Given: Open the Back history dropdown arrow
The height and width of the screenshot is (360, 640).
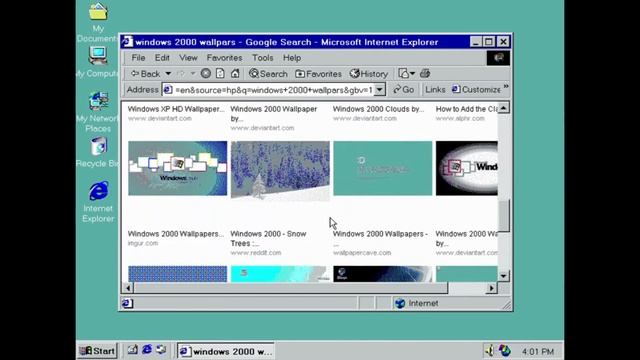Looking at the screenshot, I should click(168, 74).
